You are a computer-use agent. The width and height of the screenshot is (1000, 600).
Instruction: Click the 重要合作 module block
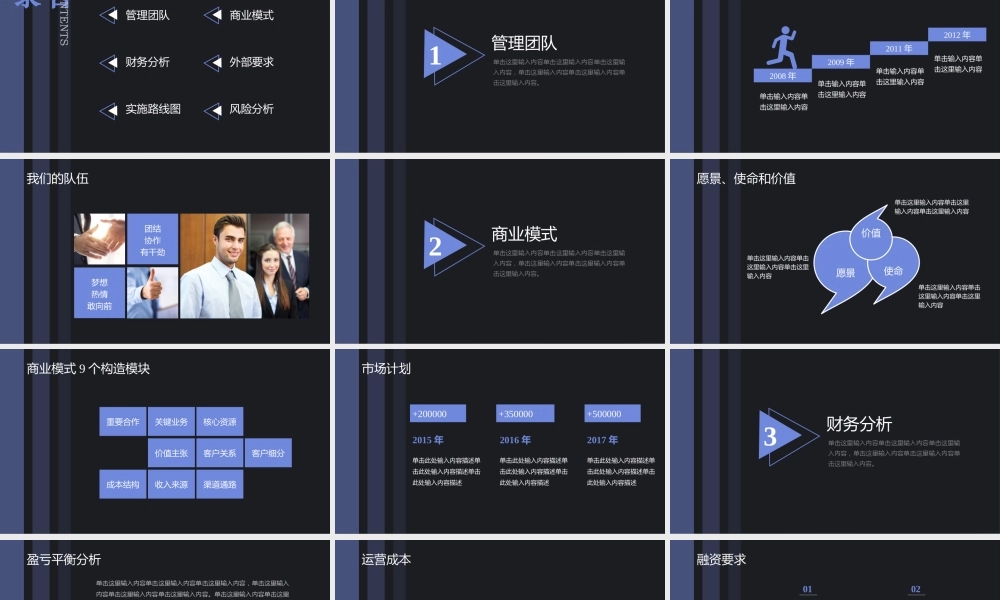pos(122,421)
